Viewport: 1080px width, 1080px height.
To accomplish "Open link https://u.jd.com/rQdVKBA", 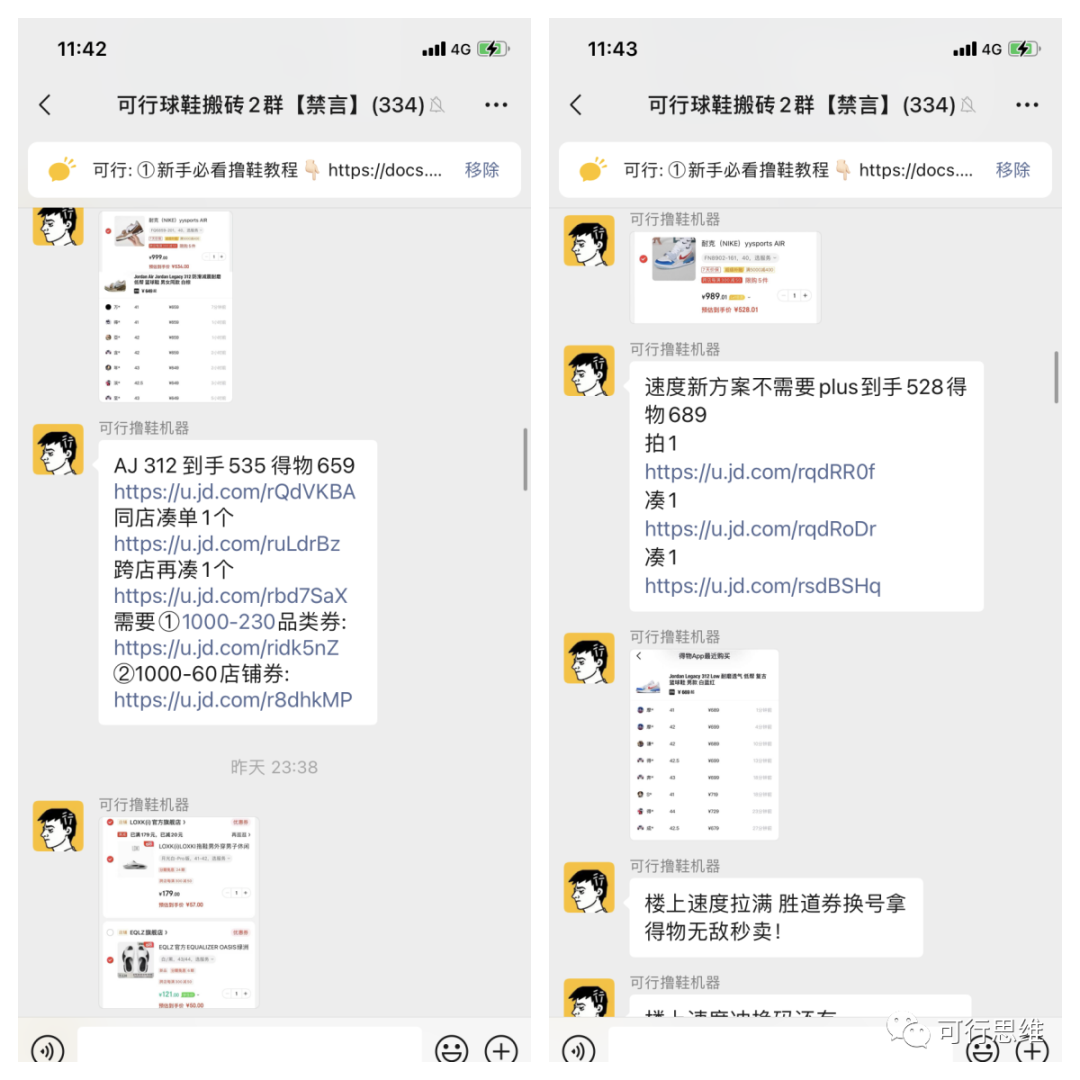I will pyautogui.click(x=234, y=492).
